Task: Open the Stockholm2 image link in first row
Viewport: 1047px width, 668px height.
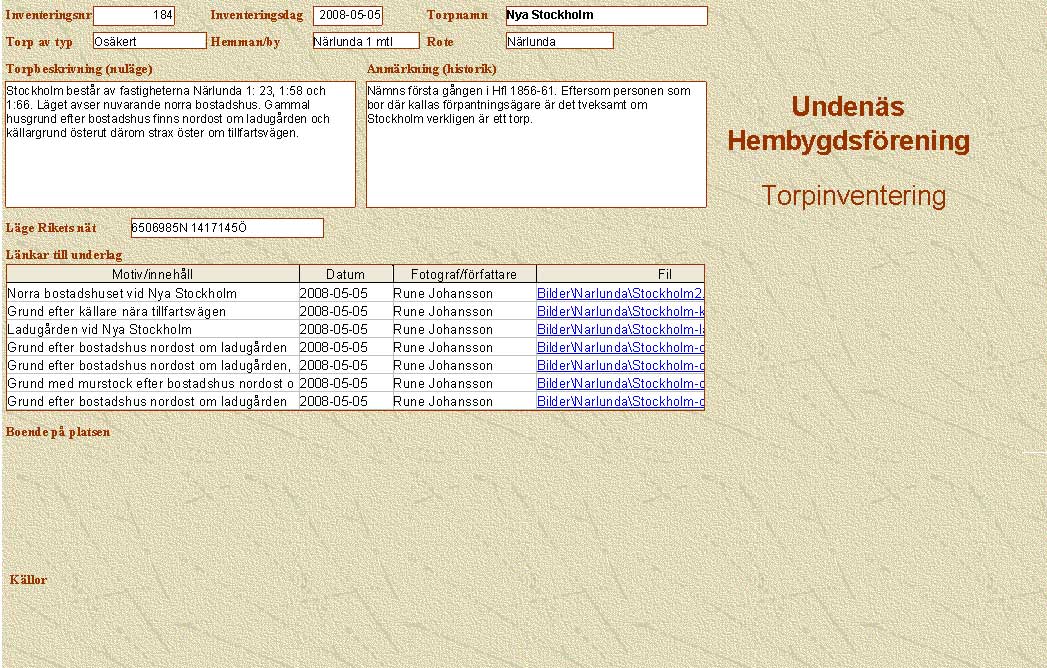Action: click(x=620, y=294)
